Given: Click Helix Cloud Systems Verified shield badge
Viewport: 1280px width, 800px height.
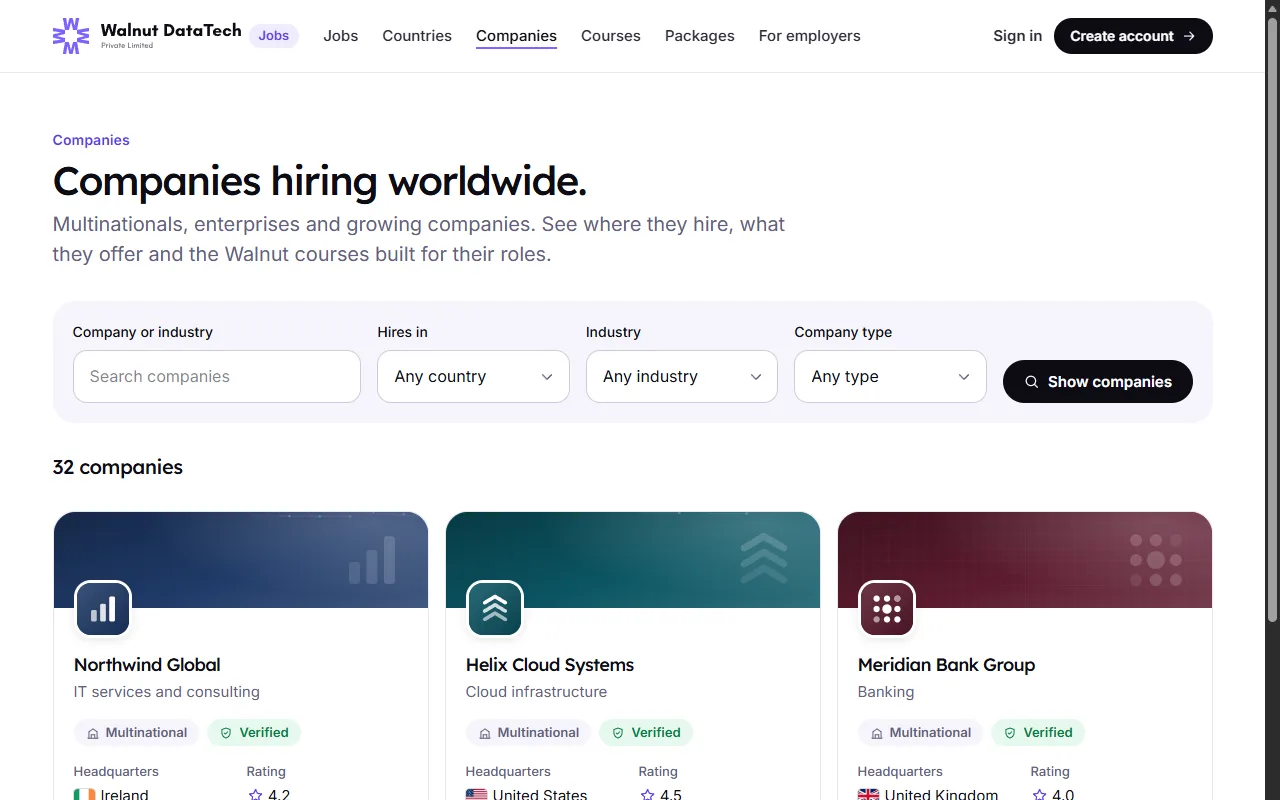Looking at the screenshot, I should tap(646, 733).
